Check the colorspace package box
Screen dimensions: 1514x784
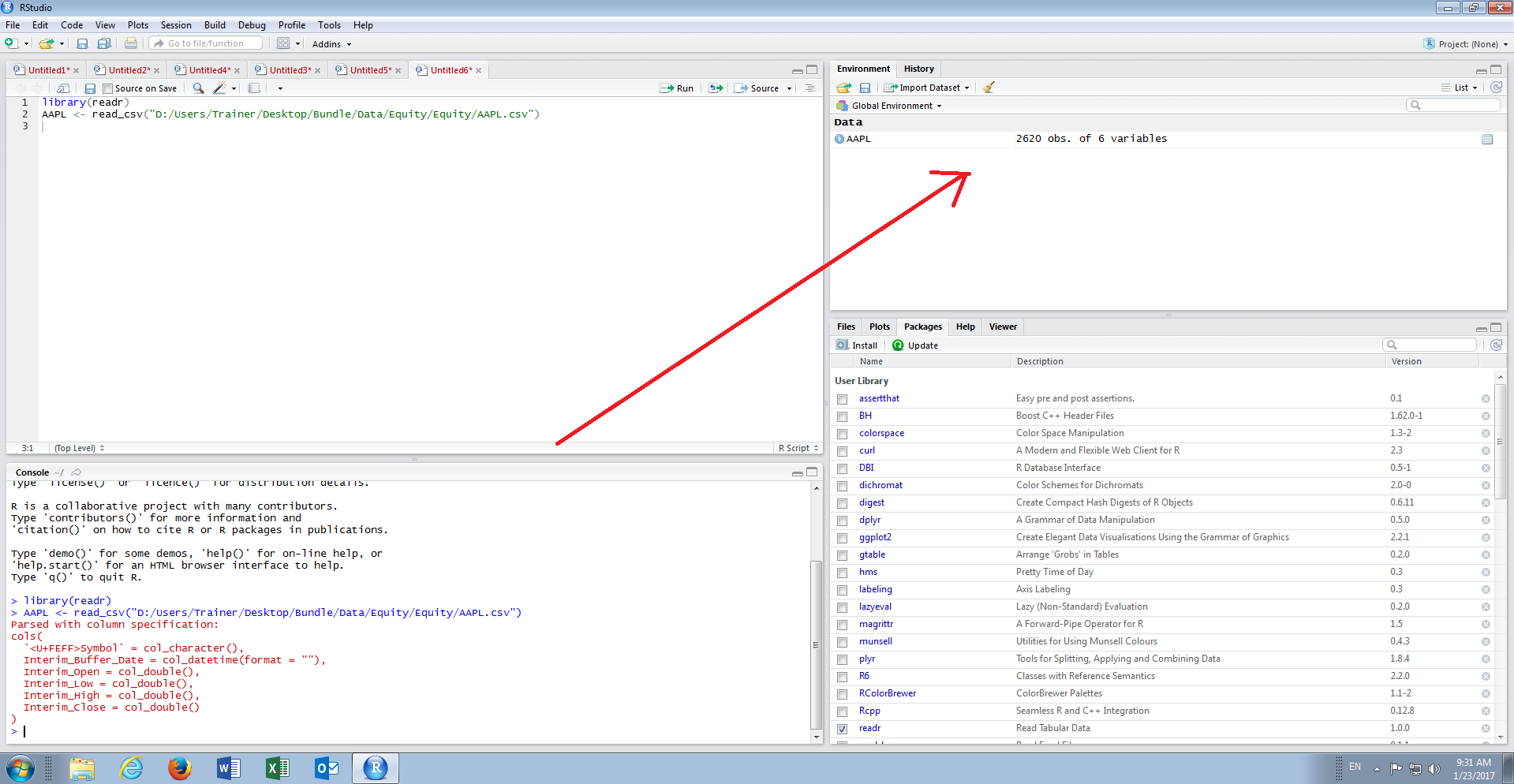(843, 434)
